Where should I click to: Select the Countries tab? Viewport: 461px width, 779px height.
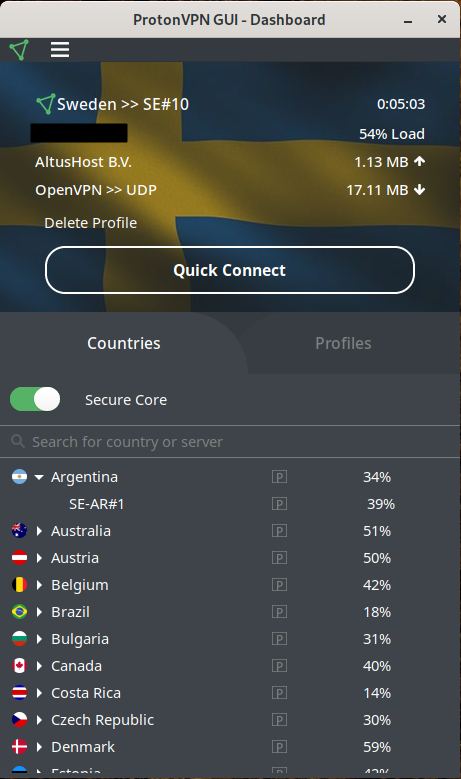point(124,343)
